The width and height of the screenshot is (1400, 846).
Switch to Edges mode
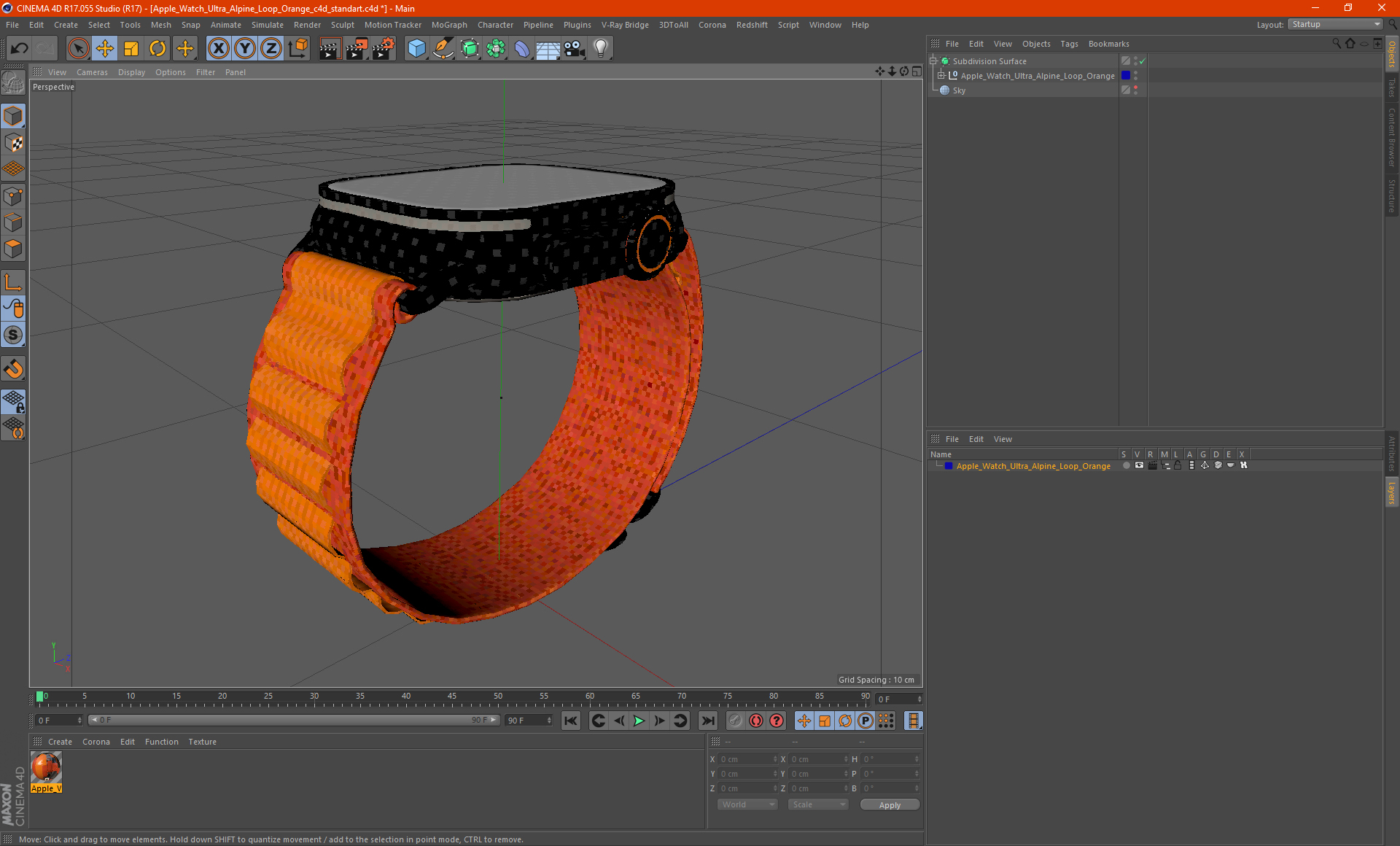13,222
